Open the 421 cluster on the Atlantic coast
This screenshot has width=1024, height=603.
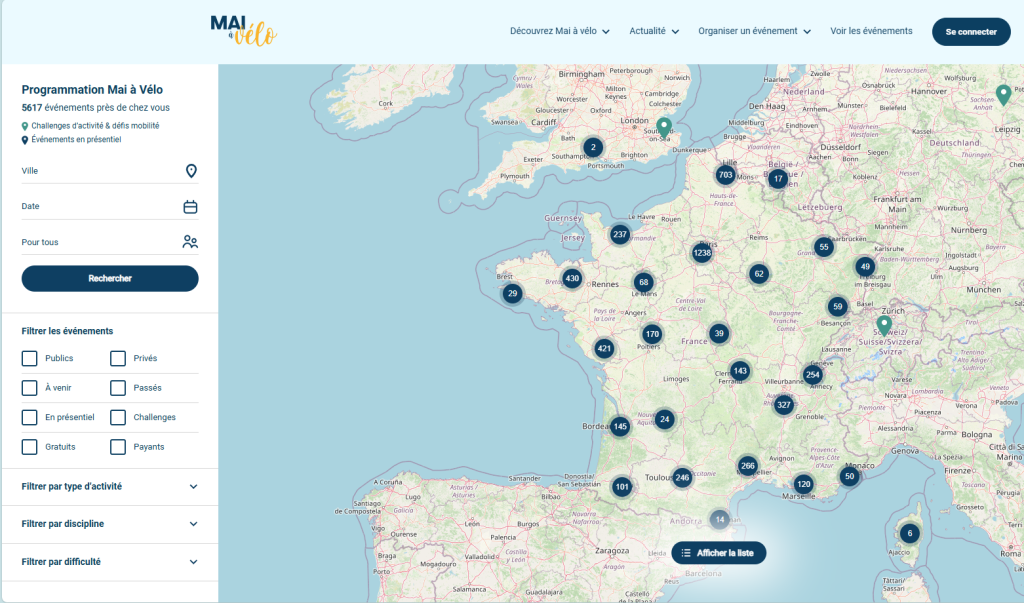click(604, 348)
